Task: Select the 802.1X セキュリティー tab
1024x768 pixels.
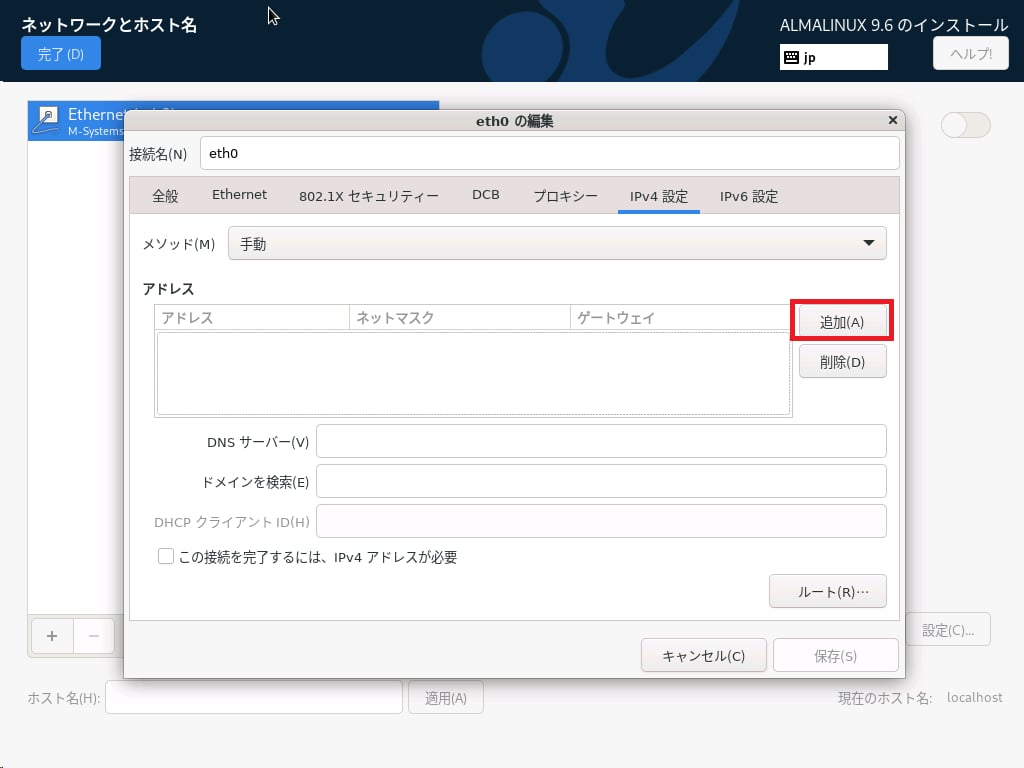Action: pos(368,196)
